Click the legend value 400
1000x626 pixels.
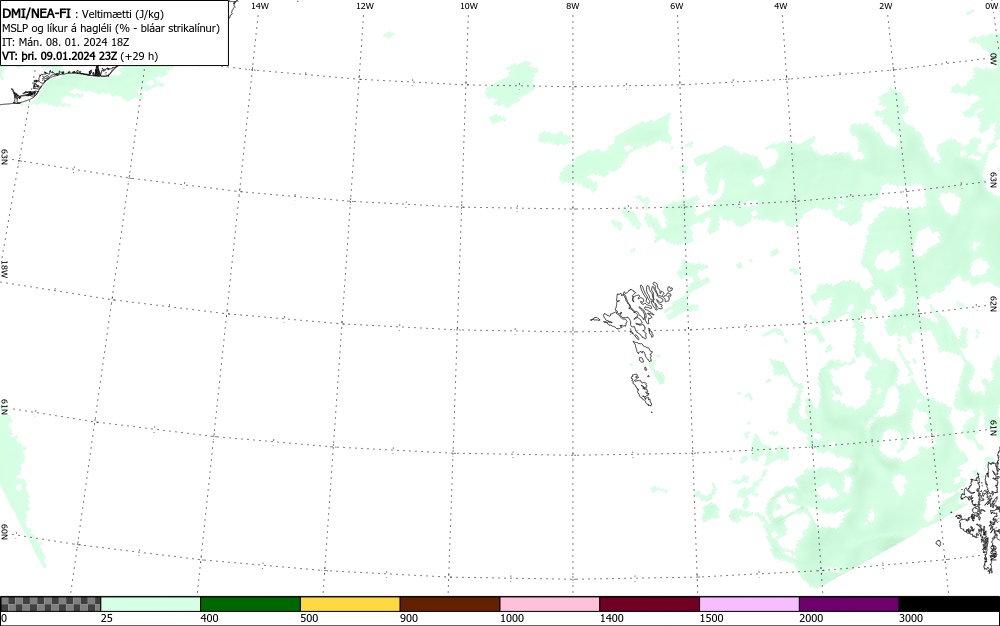209,618
